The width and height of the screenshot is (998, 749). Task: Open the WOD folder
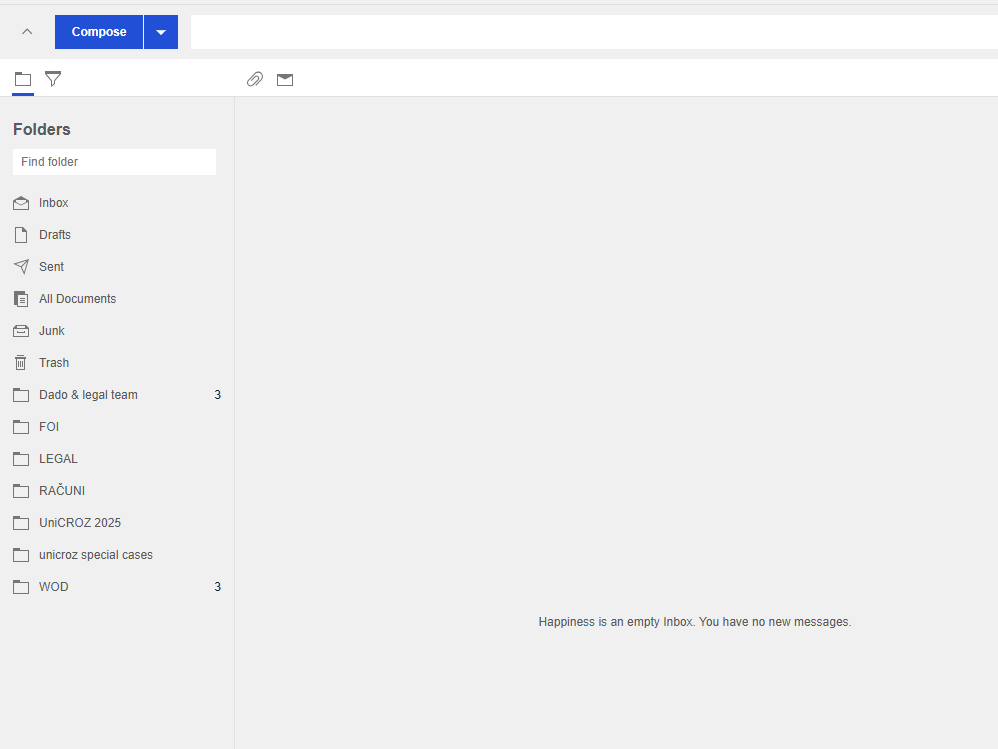117,587
